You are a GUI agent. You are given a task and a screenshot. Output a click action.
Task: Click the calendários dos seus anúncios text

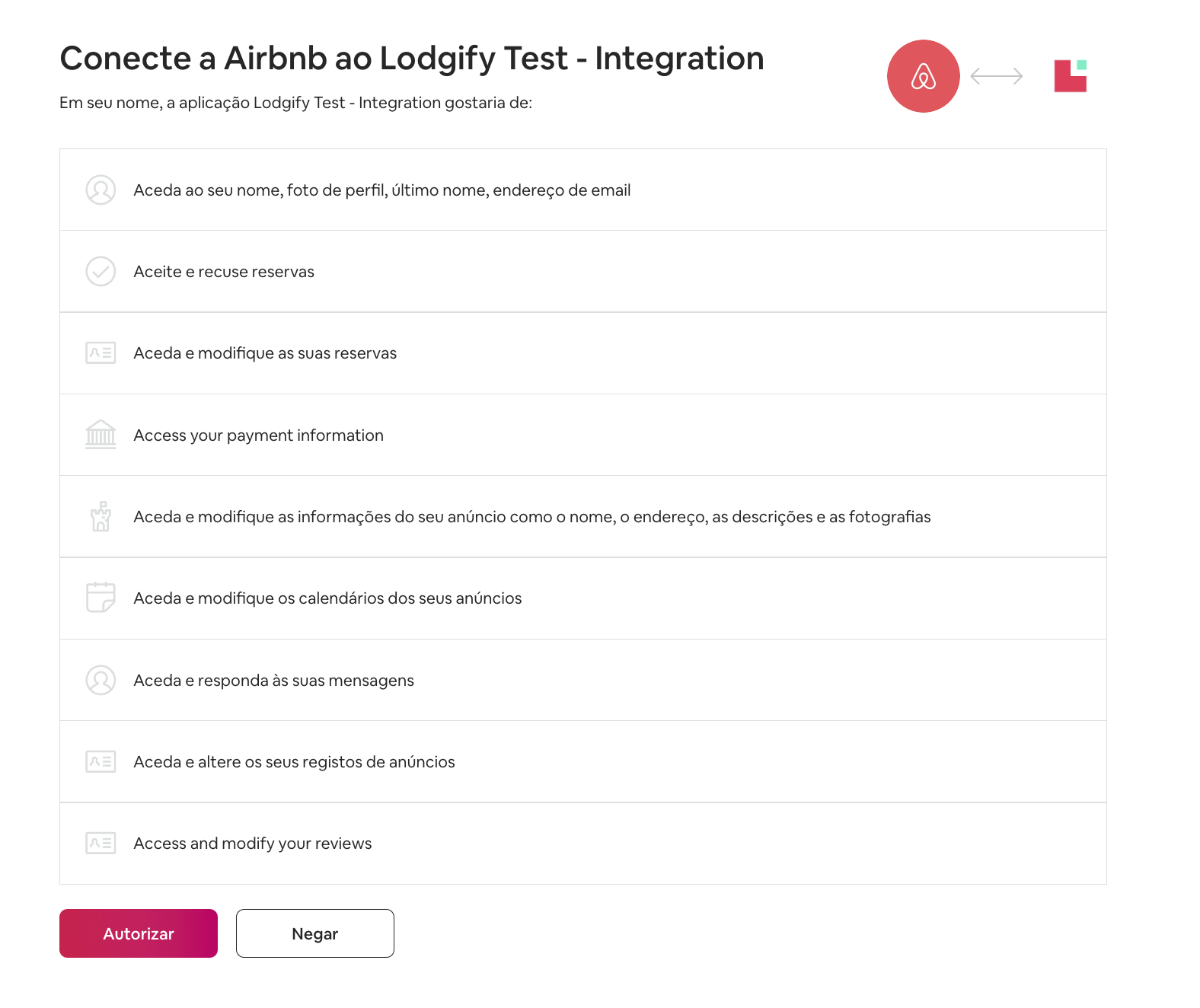coord(327,598)
